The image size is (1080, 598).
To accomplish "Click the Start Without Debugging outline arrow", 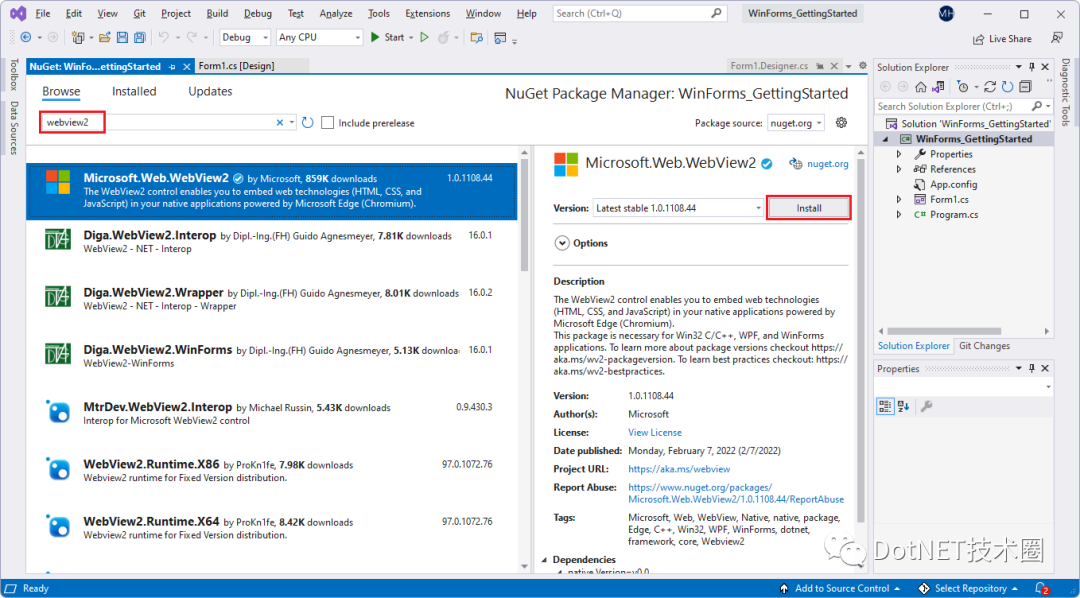I will (424, 37).
